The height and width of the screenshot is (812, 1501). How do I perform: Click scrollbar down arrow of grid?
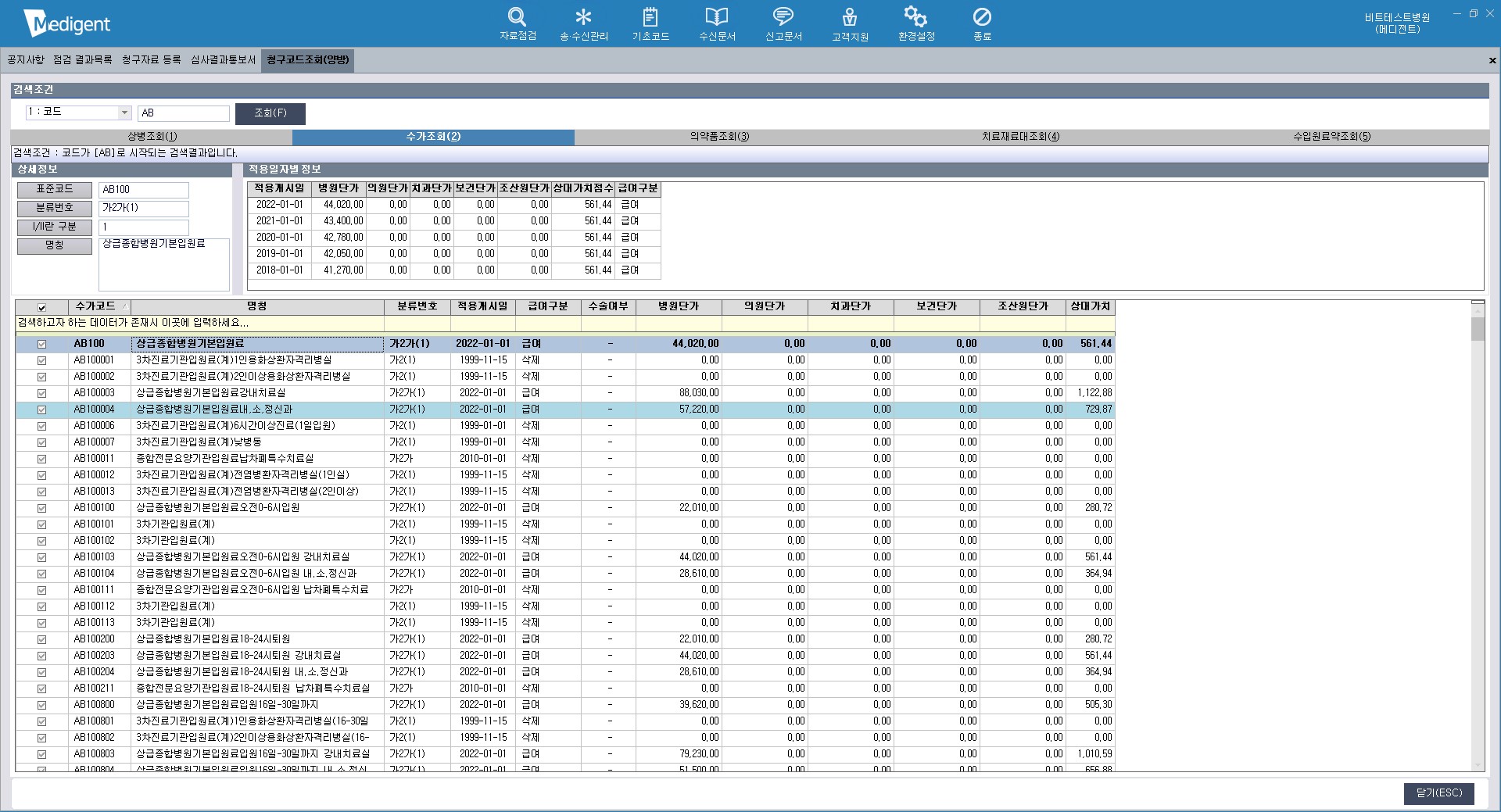[x=1478, y=765]
